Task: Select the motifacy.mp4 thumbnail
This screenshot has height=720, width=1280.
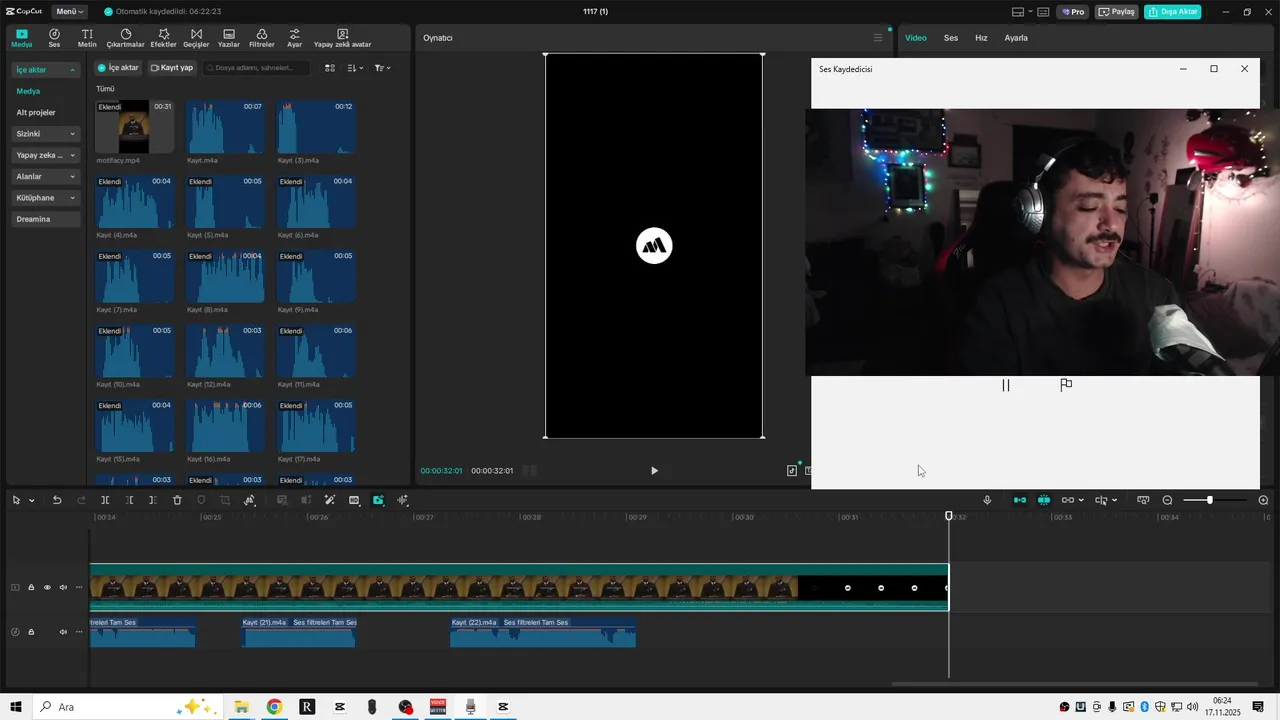Action: (134, 127)
